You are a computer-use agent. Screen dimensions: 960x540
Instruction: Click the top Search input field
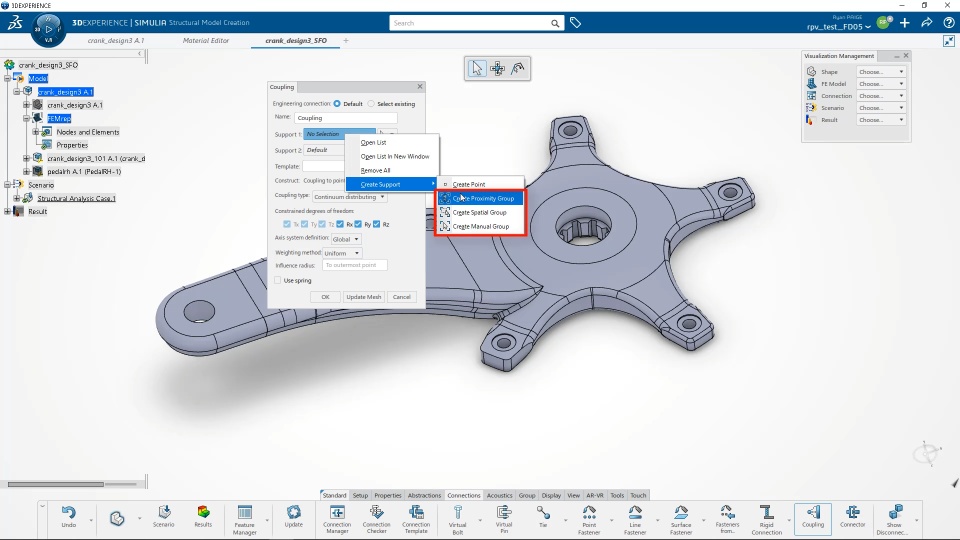click(x=469, y=23)
